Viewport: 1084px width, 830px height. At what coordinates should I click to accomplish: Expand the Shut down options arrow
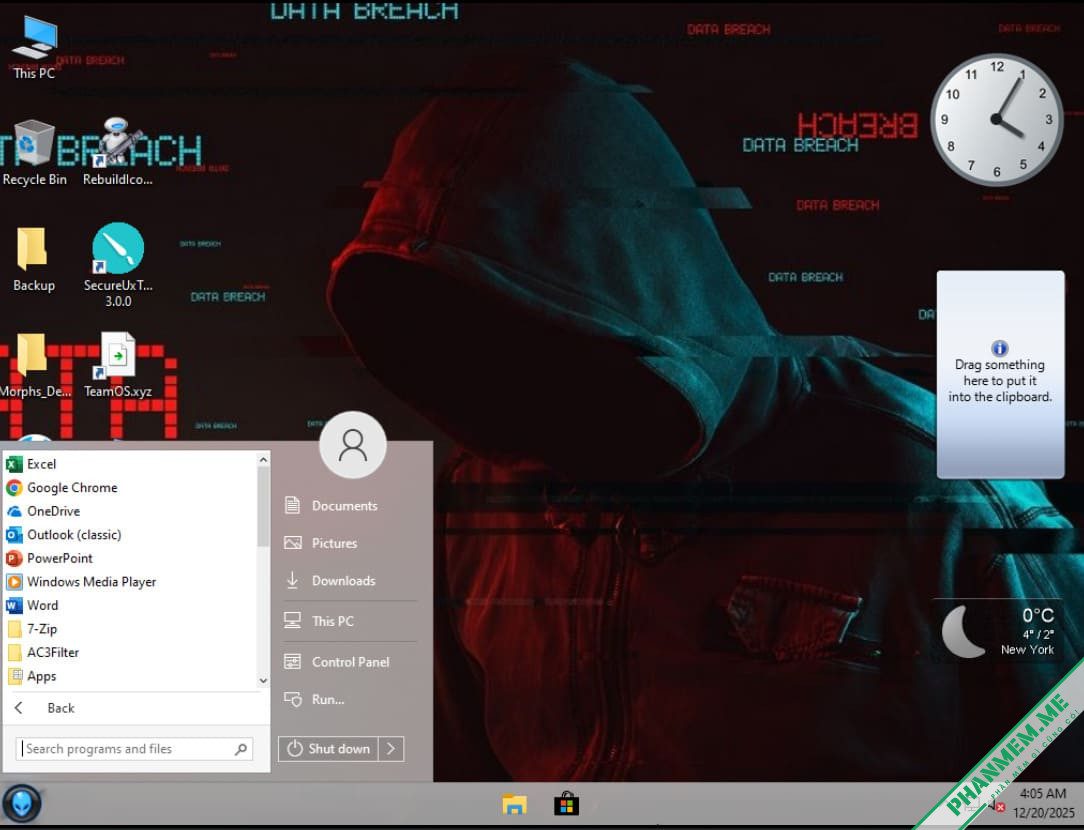pos(391,748)
